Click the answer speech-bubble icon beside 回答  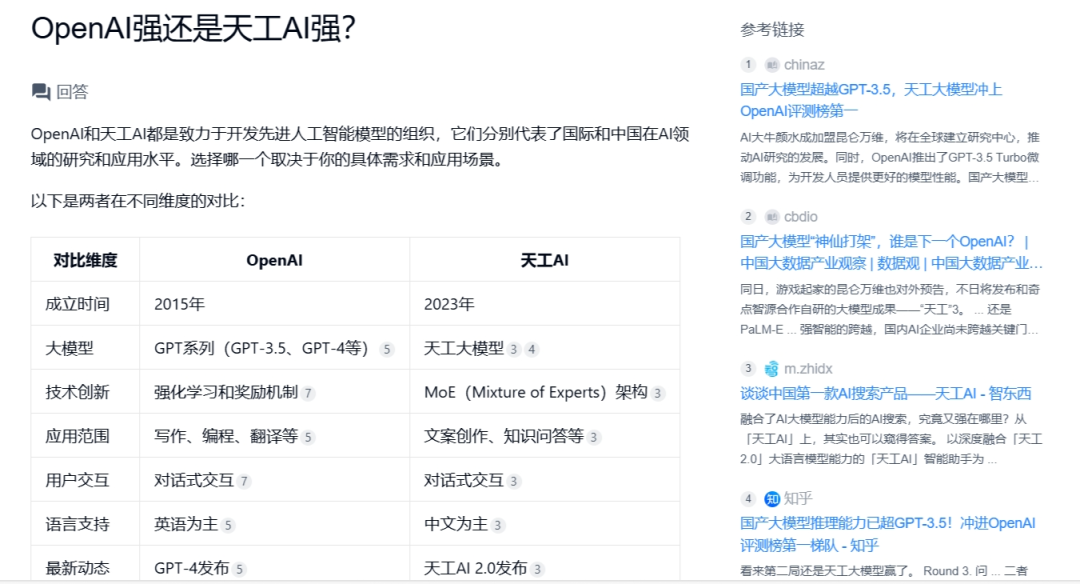[41, 92]
